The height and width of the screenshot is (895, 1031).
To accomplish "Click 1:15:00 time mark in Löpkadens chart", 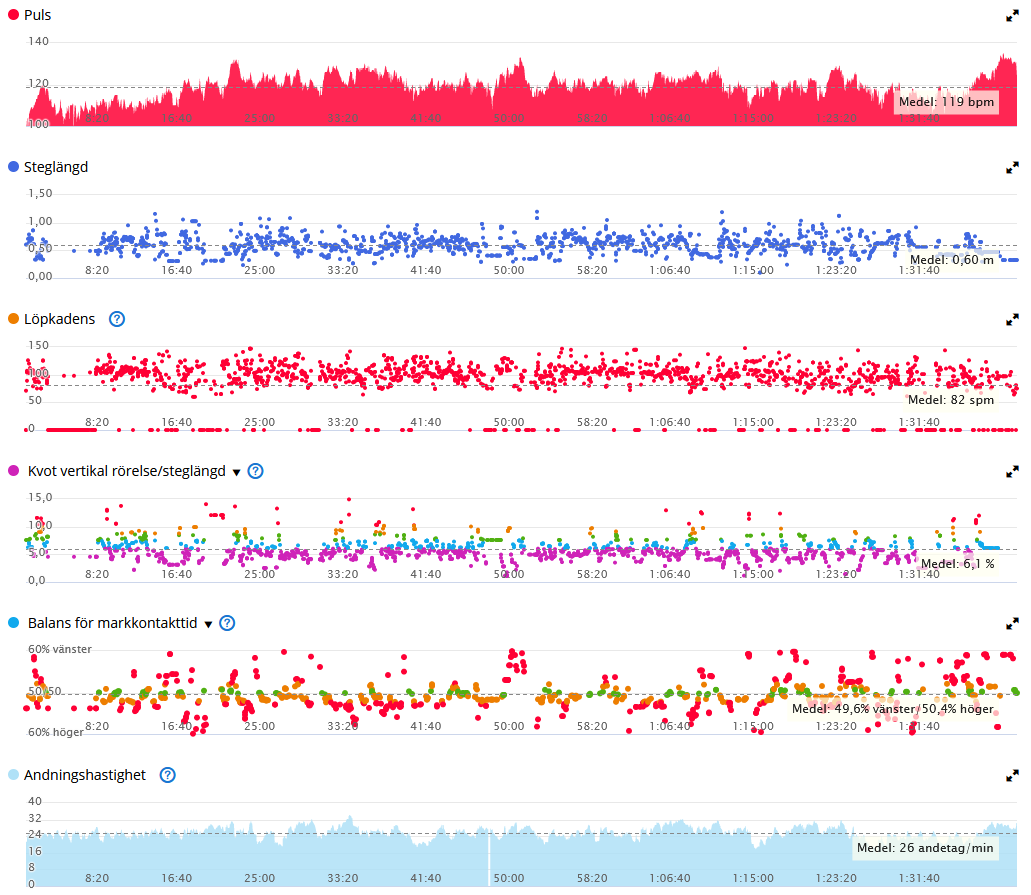I will point(754,422).
